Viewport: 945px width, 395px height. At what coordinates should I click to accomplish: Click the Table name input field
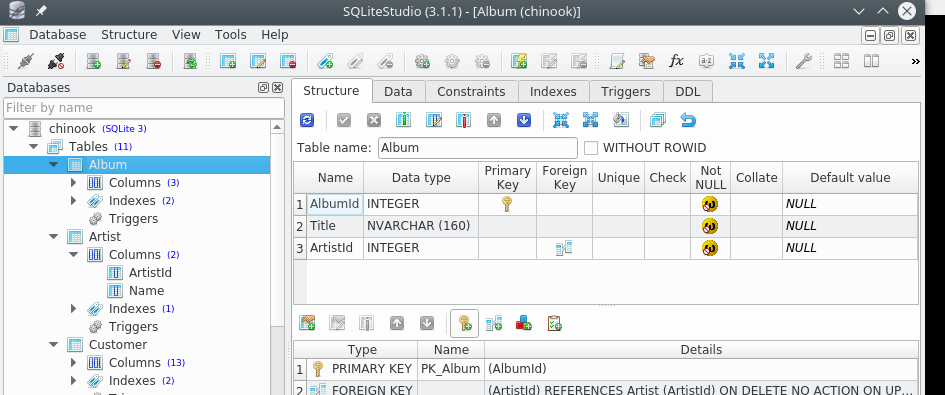(478, 148)
